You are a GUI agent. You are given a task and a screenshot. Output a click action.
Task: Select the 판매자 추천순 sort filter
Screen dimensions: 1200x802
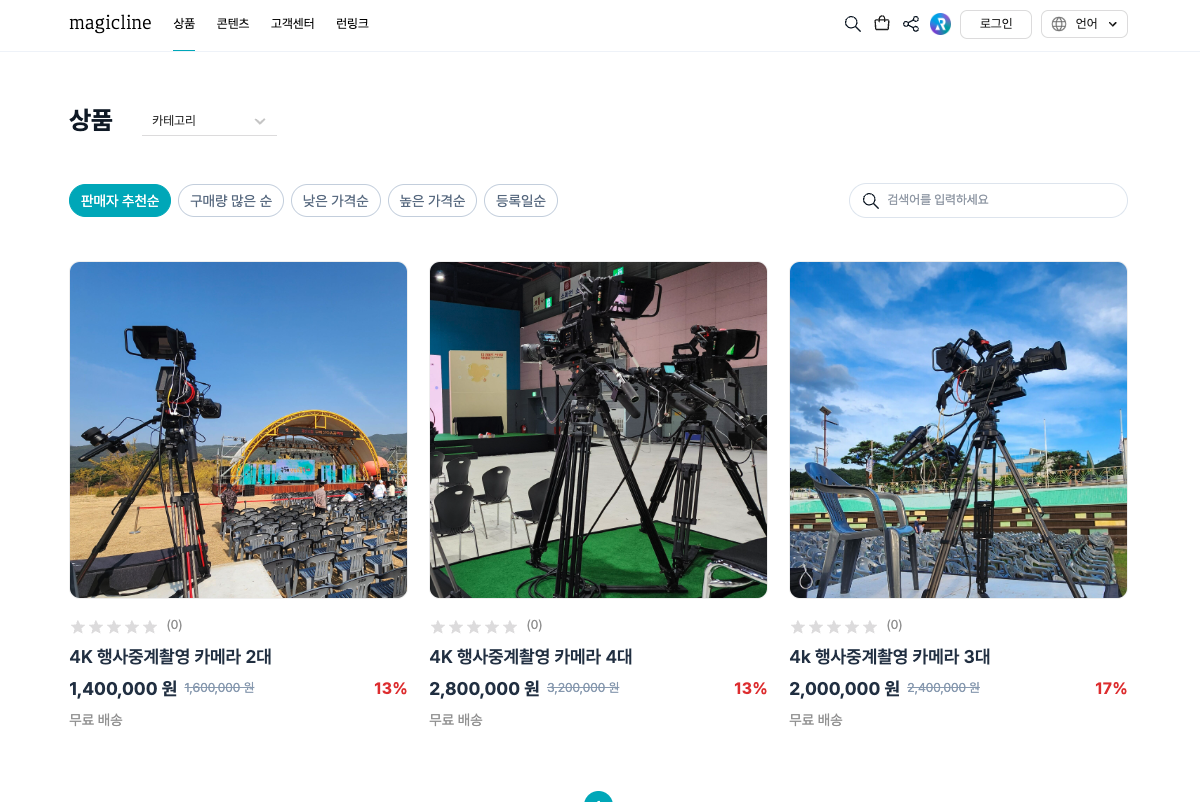point(120,201)
